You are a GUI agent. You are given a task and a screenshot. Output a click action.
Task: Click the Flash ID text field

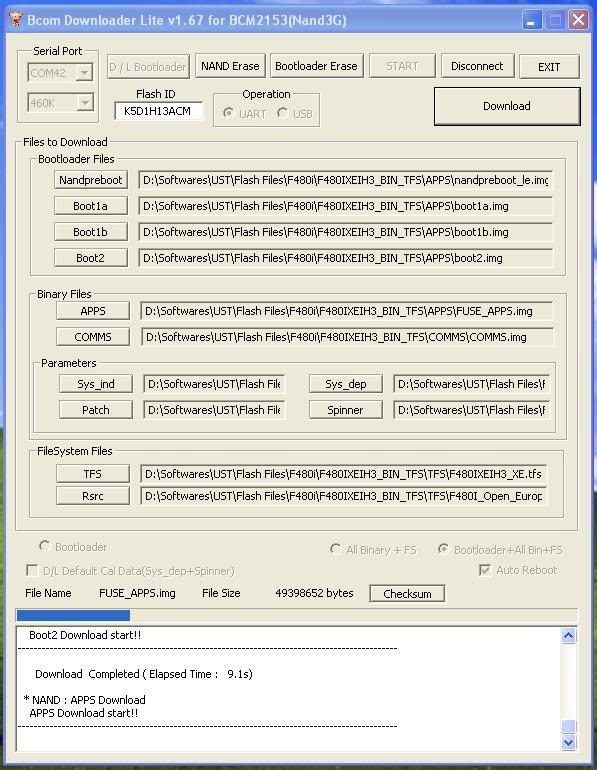click(158, 111)
